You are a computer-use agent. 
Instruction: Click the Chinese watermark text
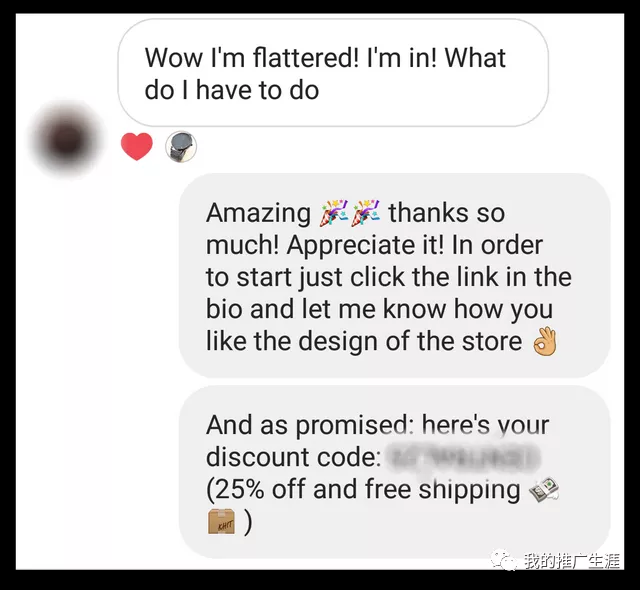tap(572, 561)
